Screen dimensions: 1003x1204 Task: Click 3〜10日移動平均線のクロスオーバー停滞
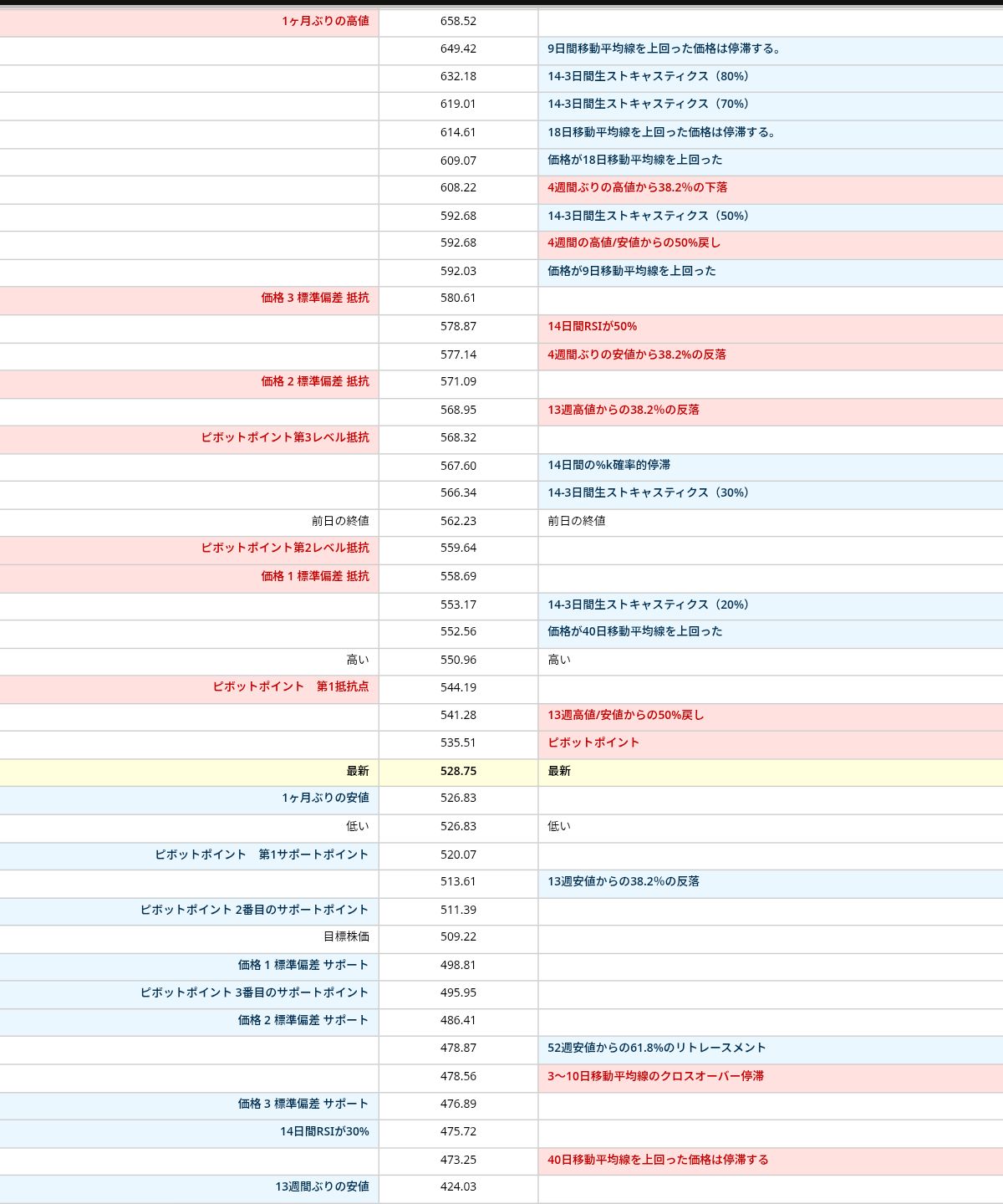coord(656,1076)
